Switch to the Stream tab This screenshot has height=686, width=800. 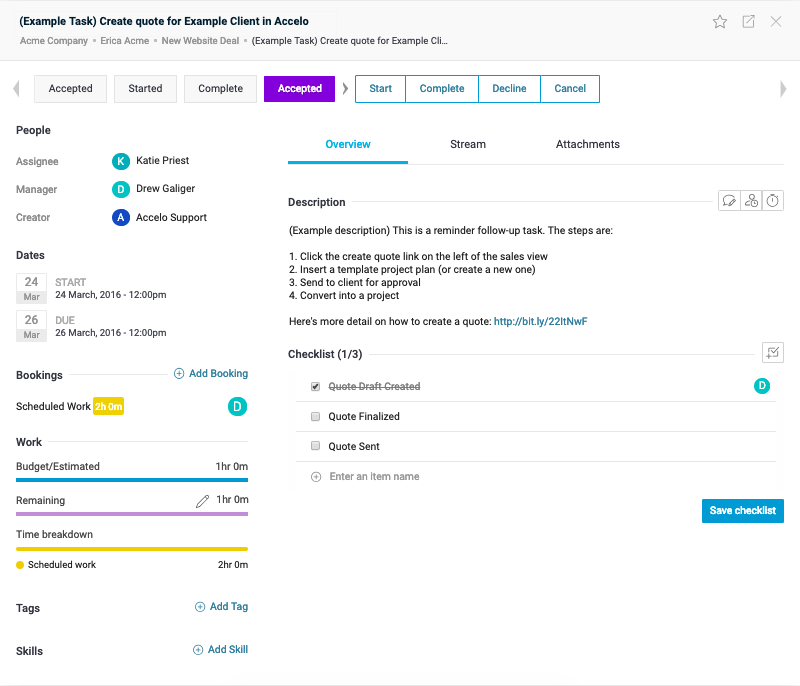tap(467, 144)
